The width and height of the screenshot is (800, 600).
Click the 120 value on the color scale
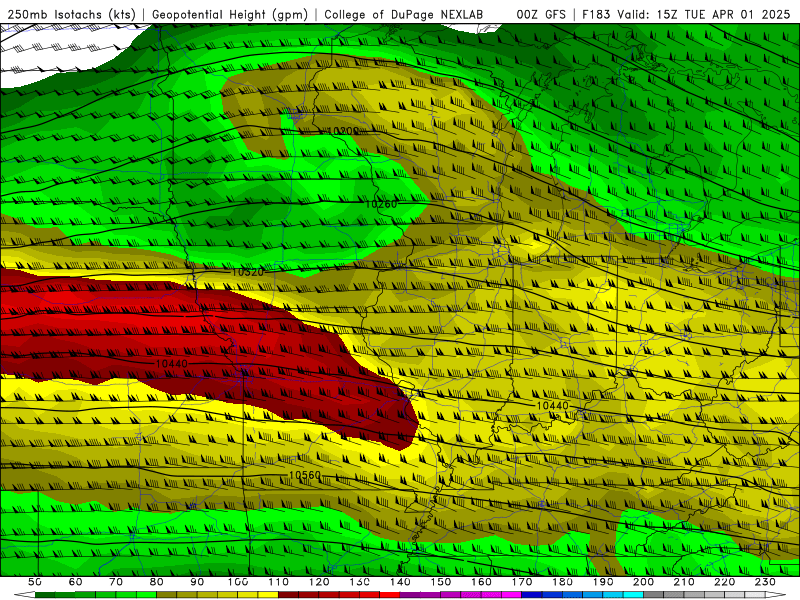[319, 582]
